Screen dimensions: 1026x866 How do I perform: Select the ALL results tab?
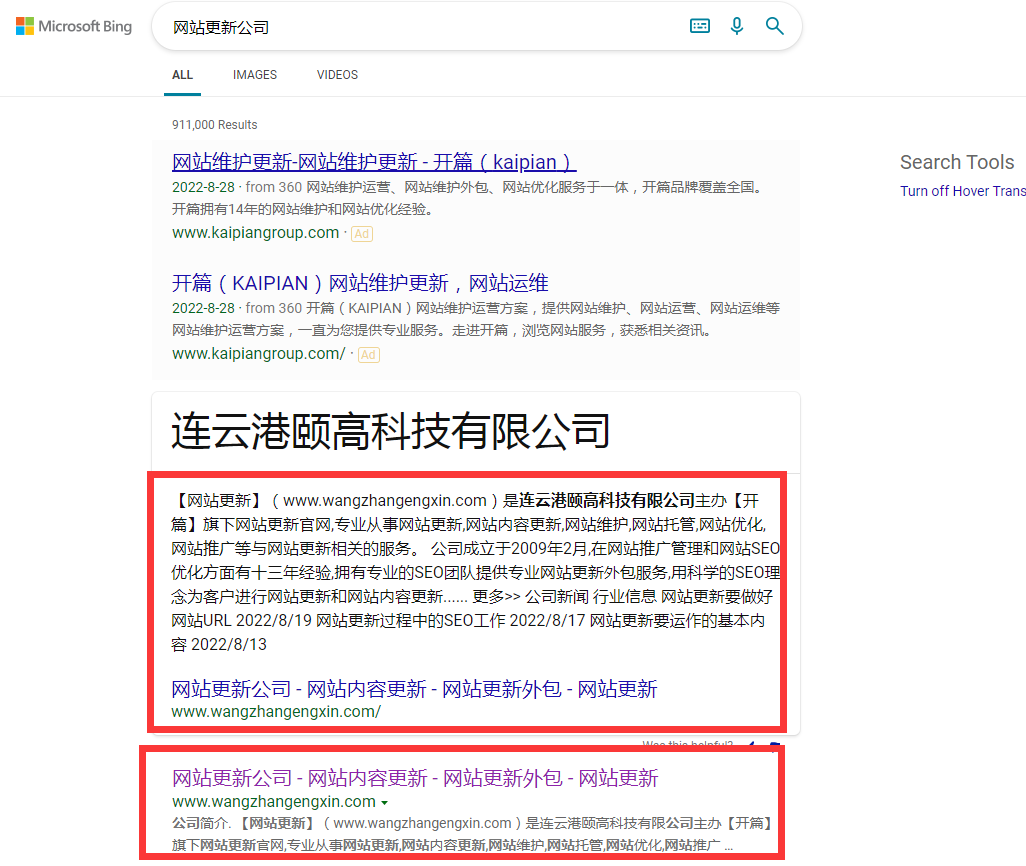183,75
